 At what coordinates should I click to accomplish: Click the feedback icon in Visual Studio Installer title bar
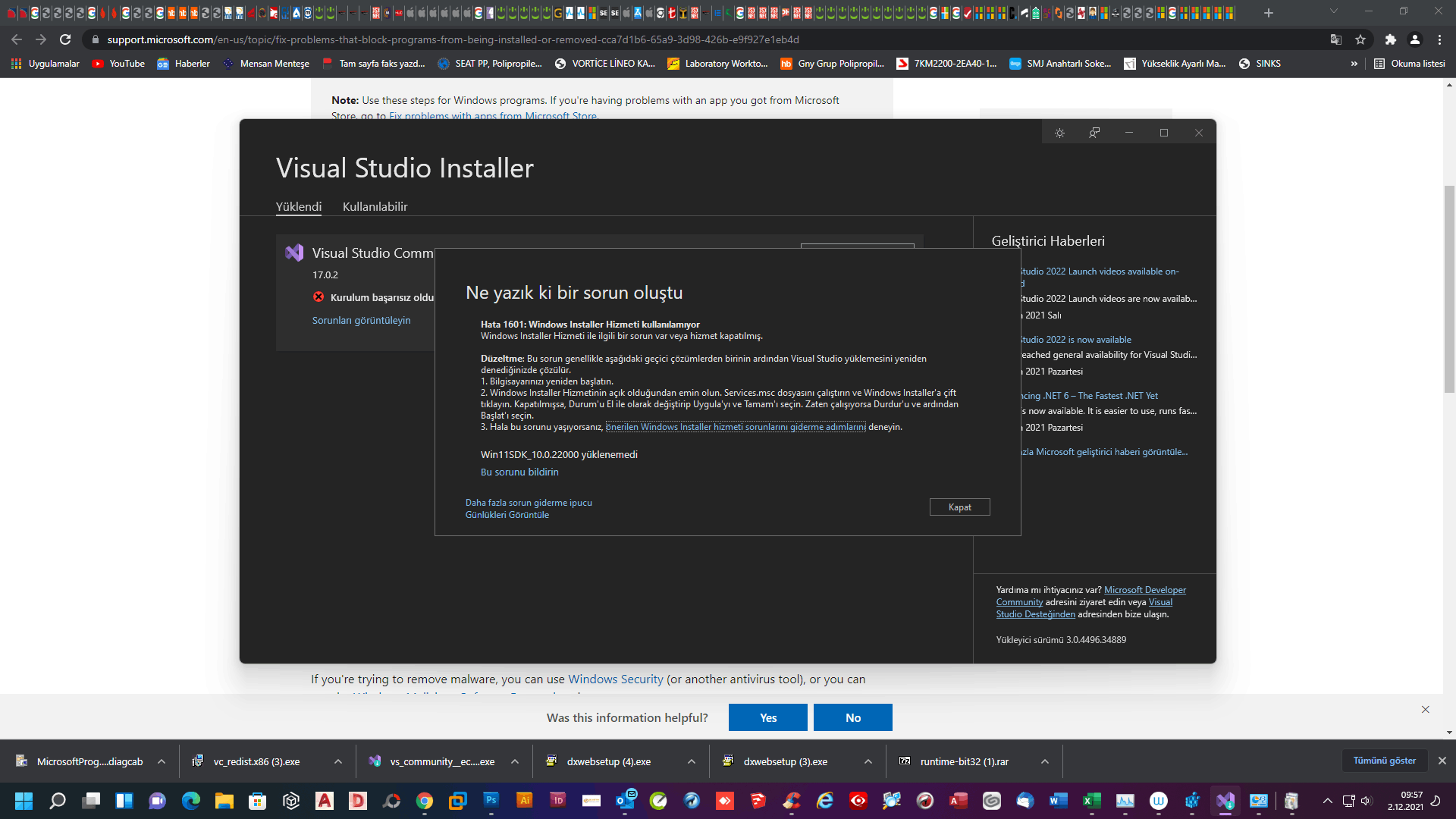1094,133
